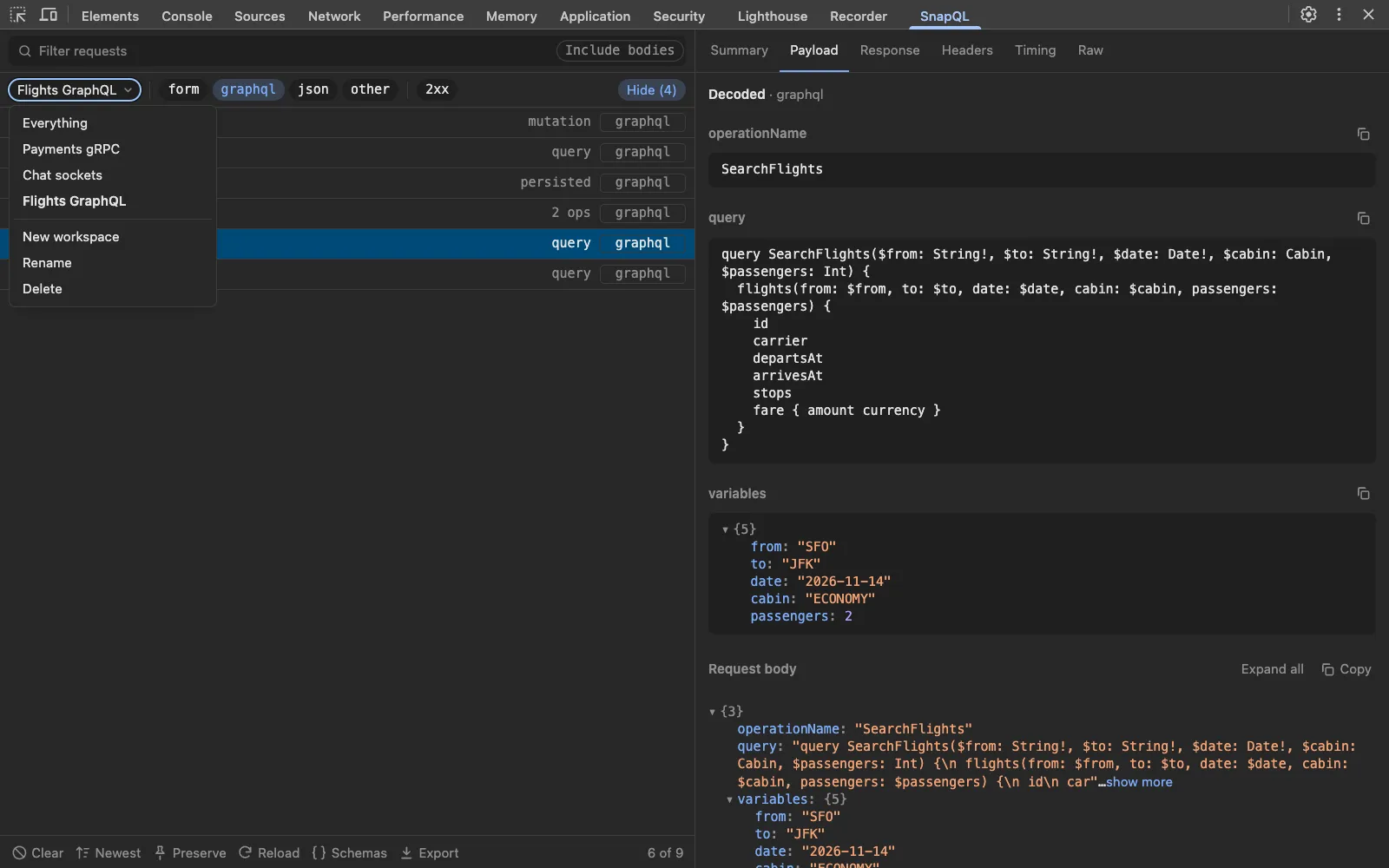Open the Flights GraphQL workspace dropdown
1389x868 pixels.
pos(75,90)
